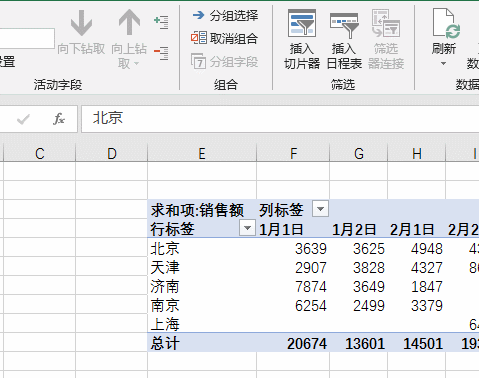Image resolution: width=479 pixels, height=378 pixels.
Task: Select column H header
Action: tap(417, 154)
